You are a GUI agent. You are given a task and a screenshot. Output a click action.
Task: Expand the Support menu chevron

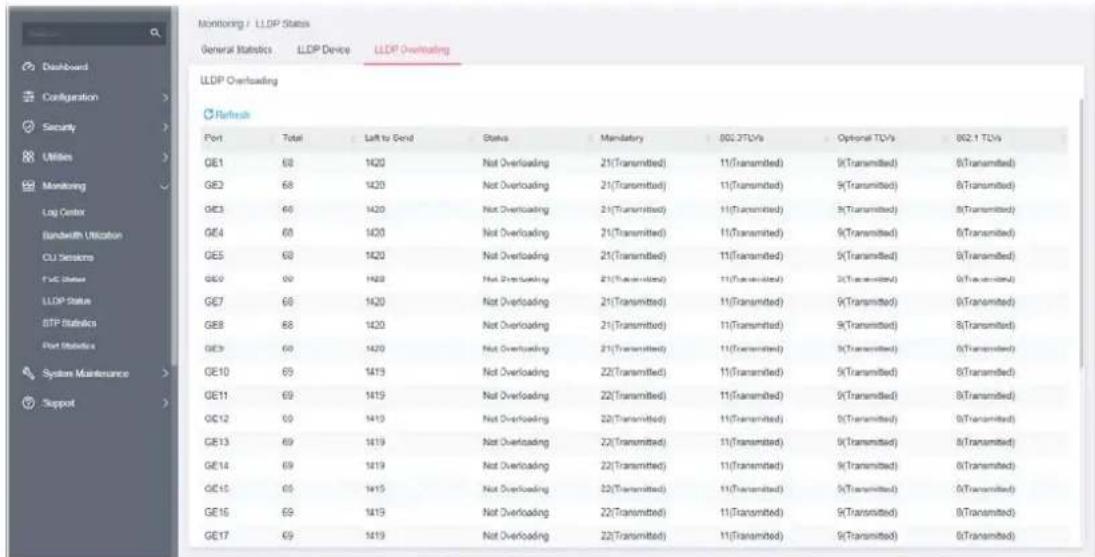[x=165, y=403]
